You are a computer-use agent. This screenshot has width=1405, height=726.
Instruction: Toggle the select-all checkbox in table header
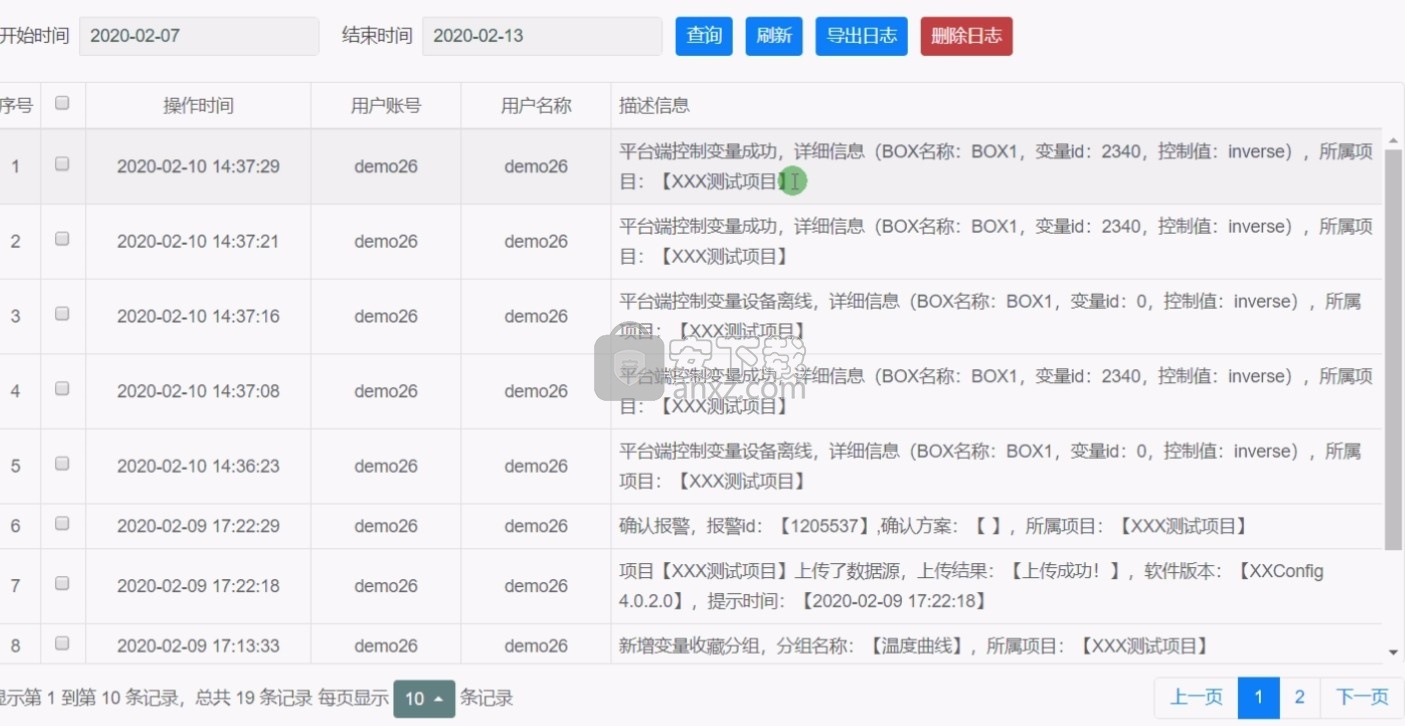62,103
